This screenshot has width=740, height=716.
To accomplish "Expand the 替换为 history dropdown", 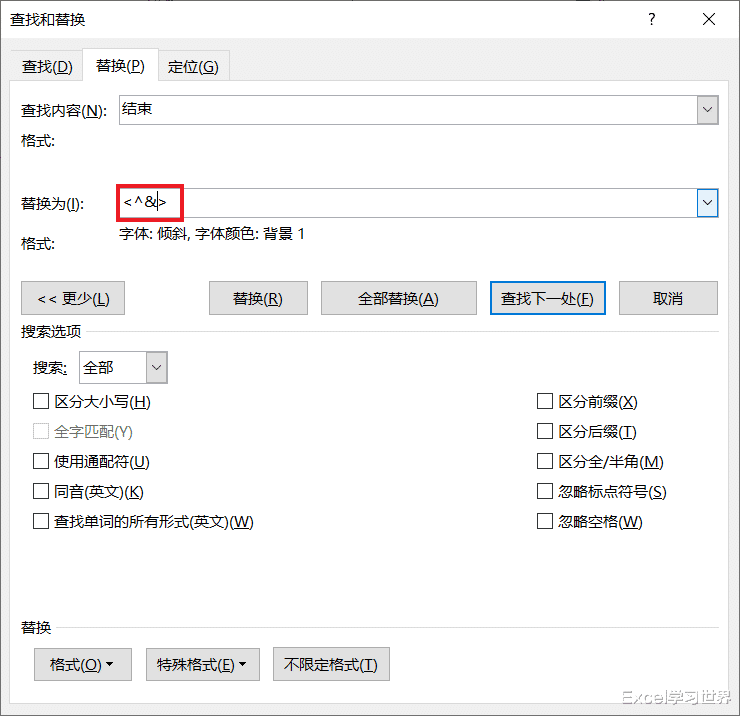I will (x=707, y=203).
